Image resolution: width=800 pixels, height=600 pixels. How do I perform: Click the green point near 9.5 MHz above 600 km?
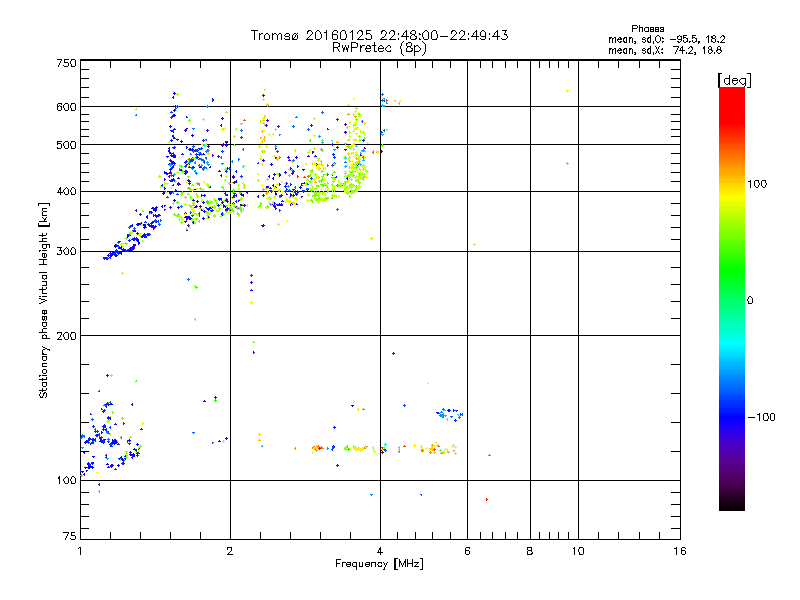[567, 91]
